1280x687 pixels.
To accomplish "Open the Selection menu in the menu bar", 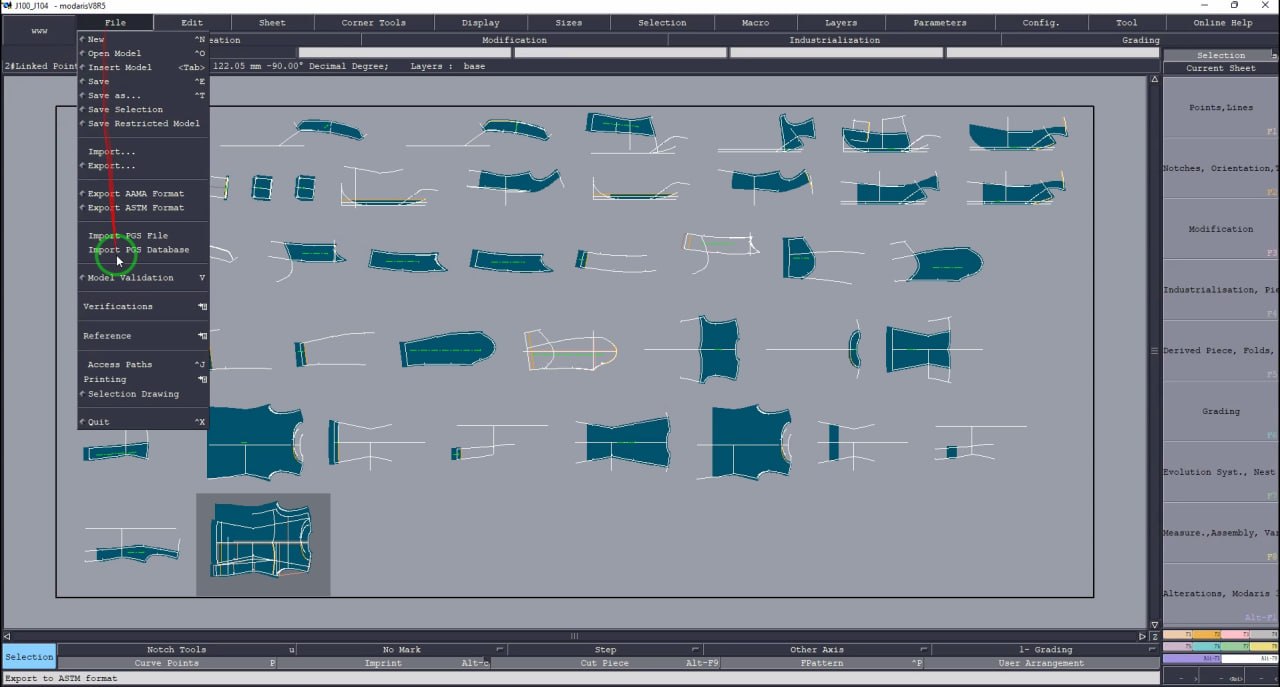I will (662, 22).
